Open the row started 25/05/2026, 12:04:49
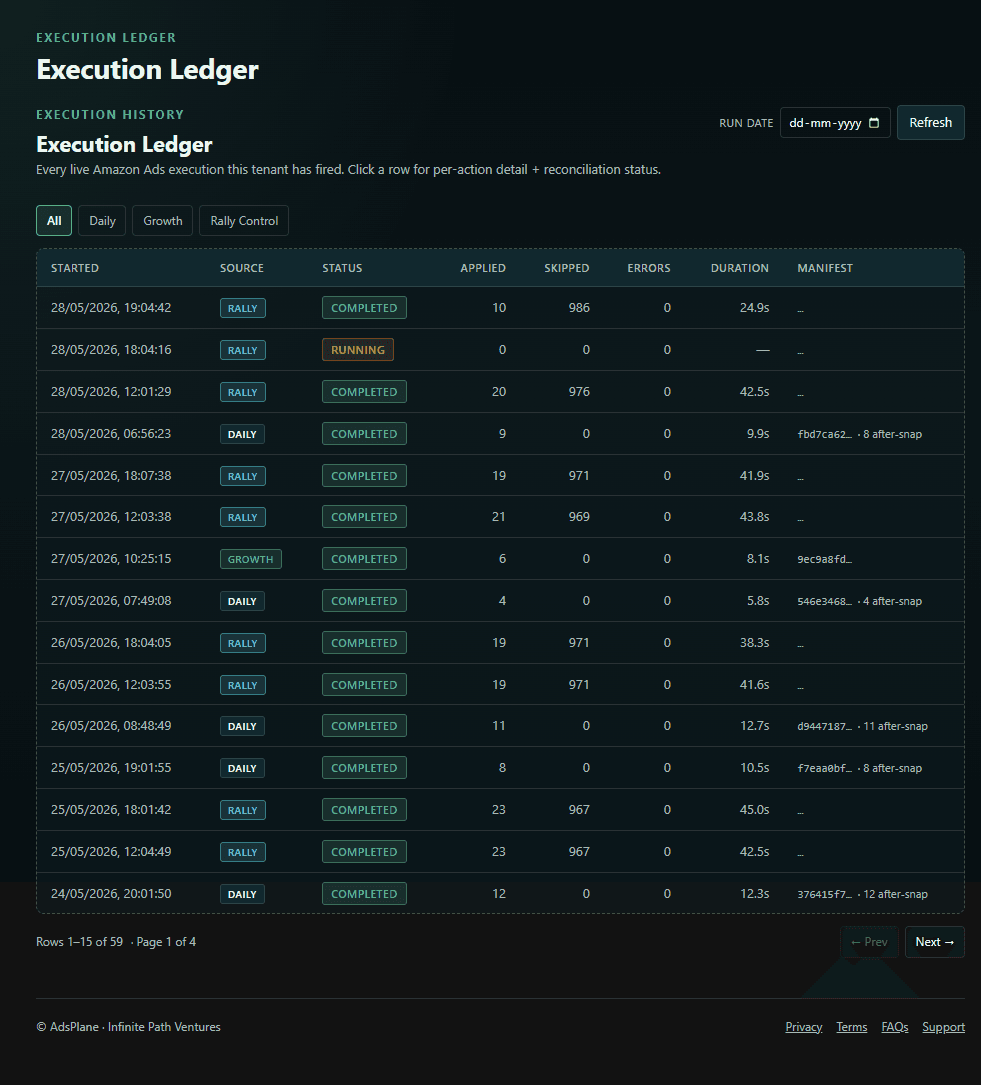 (x=500, y=852)
